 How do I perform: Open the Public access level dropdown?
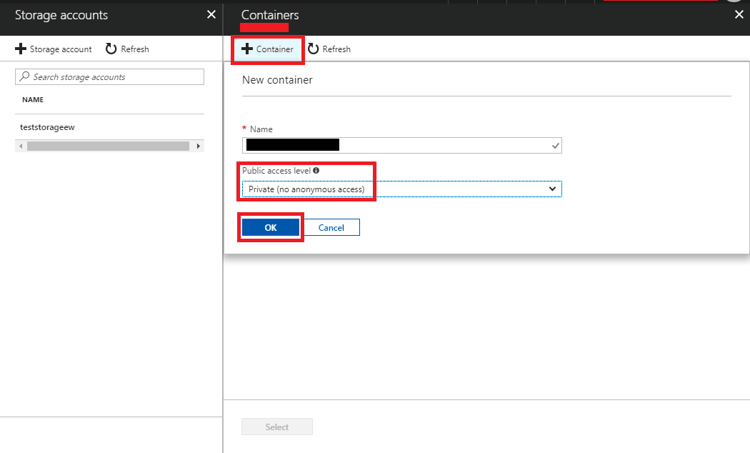[x=402, y=189]
